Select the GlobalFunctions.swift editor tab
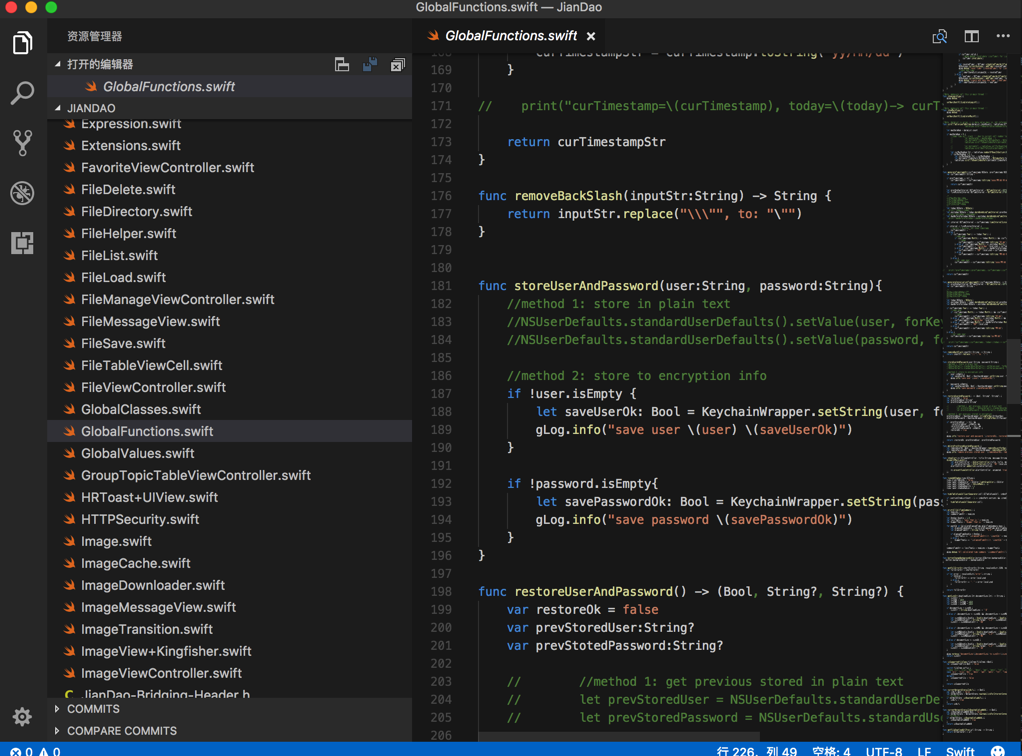Image resolution: width=1022 pixels, height=756 pixels. click(x=511, y=36)
